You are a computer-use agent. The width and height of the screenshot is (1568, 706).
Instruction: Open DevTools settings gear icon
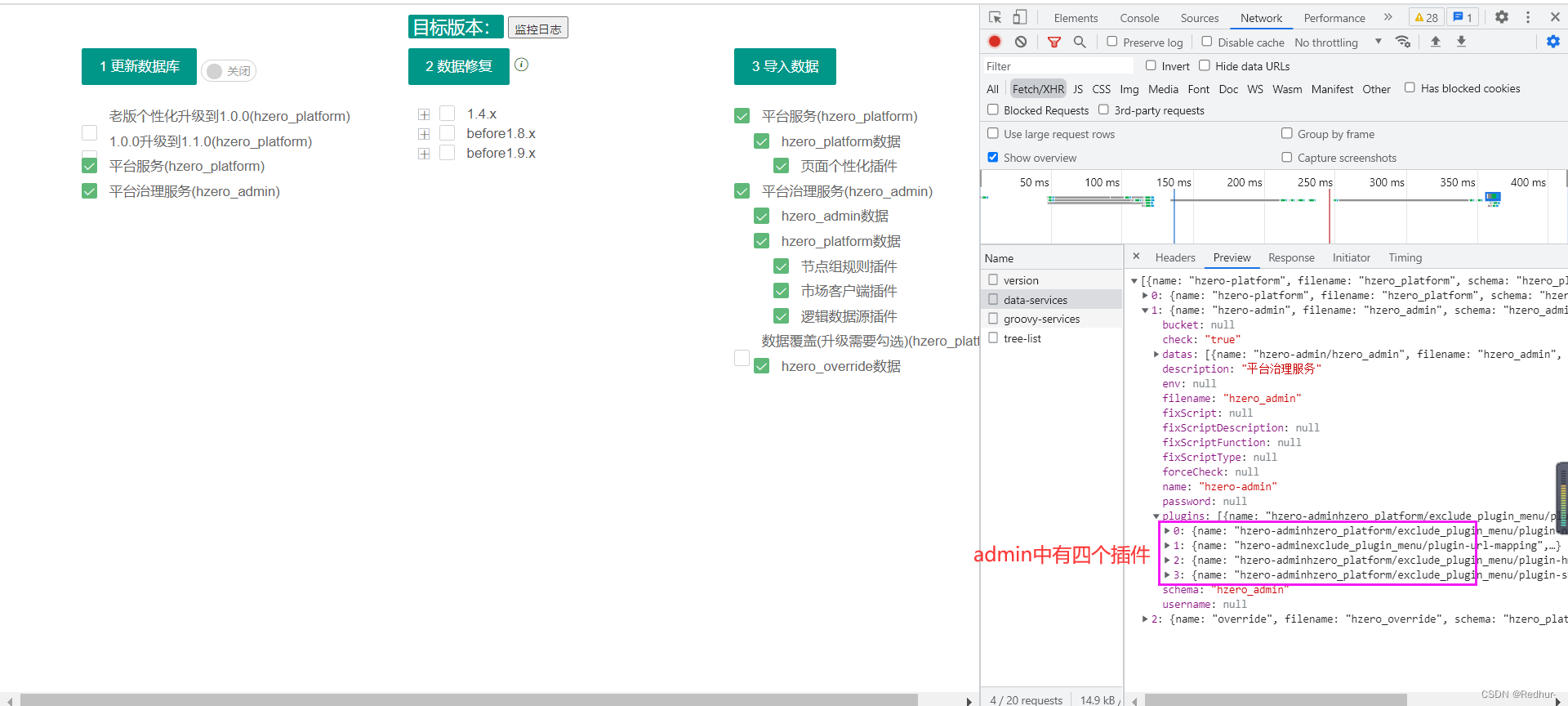(x=1502, y=17)
